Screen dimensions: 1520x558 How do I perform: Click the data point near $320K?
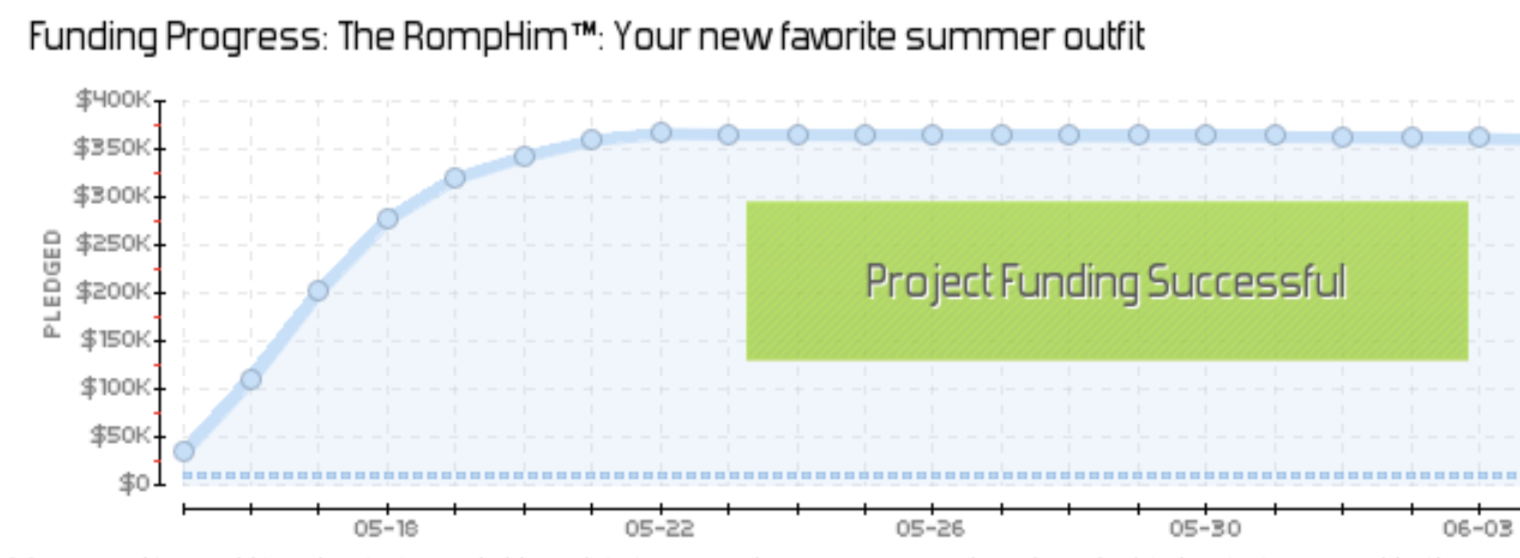pyautogui.click(x=455, y=178)
